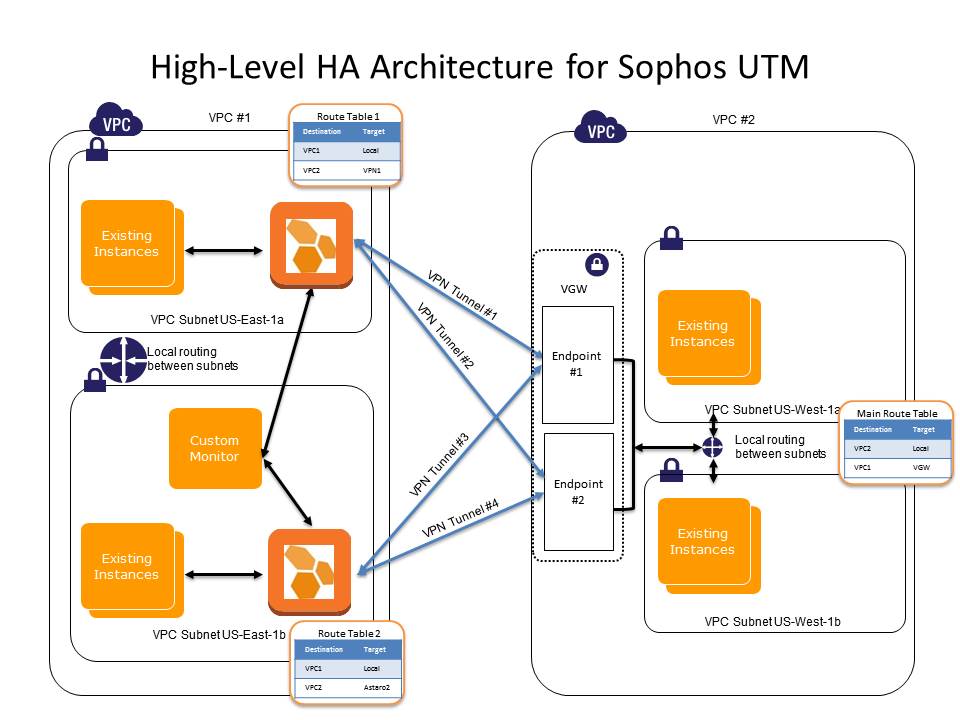Select the "VPC Subnet US-West-1b" label
Image resolution: width=960 pixels, height=720 pixels.
pyautogui.click(x=772, y=621)
